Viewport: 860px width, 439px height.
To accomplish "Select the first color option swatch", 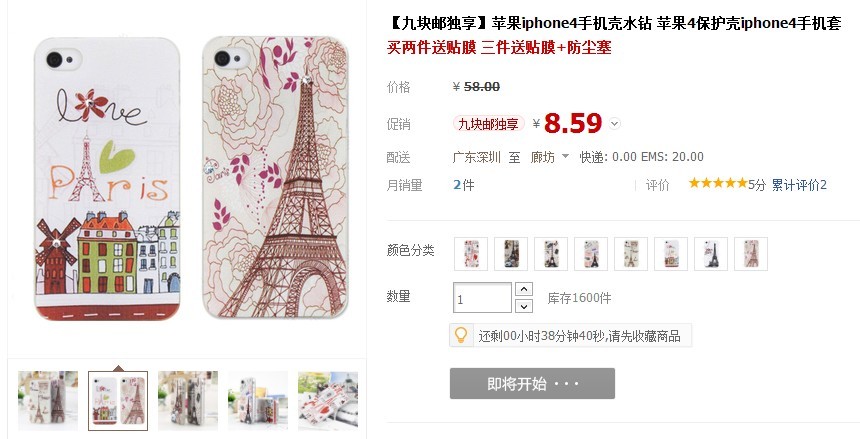I will tap(471, 254).
